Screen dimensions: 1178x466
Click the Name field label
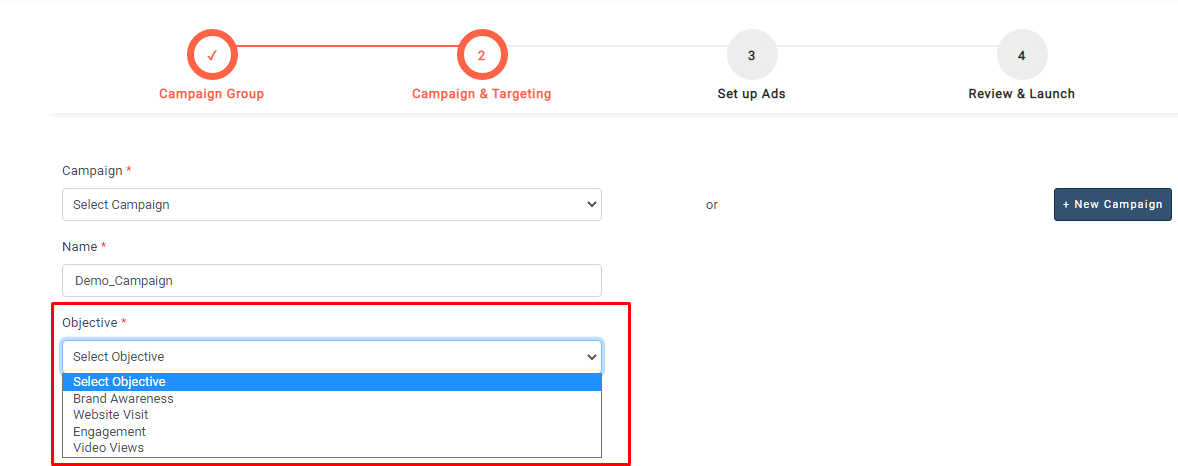click(x=80, y=247)
